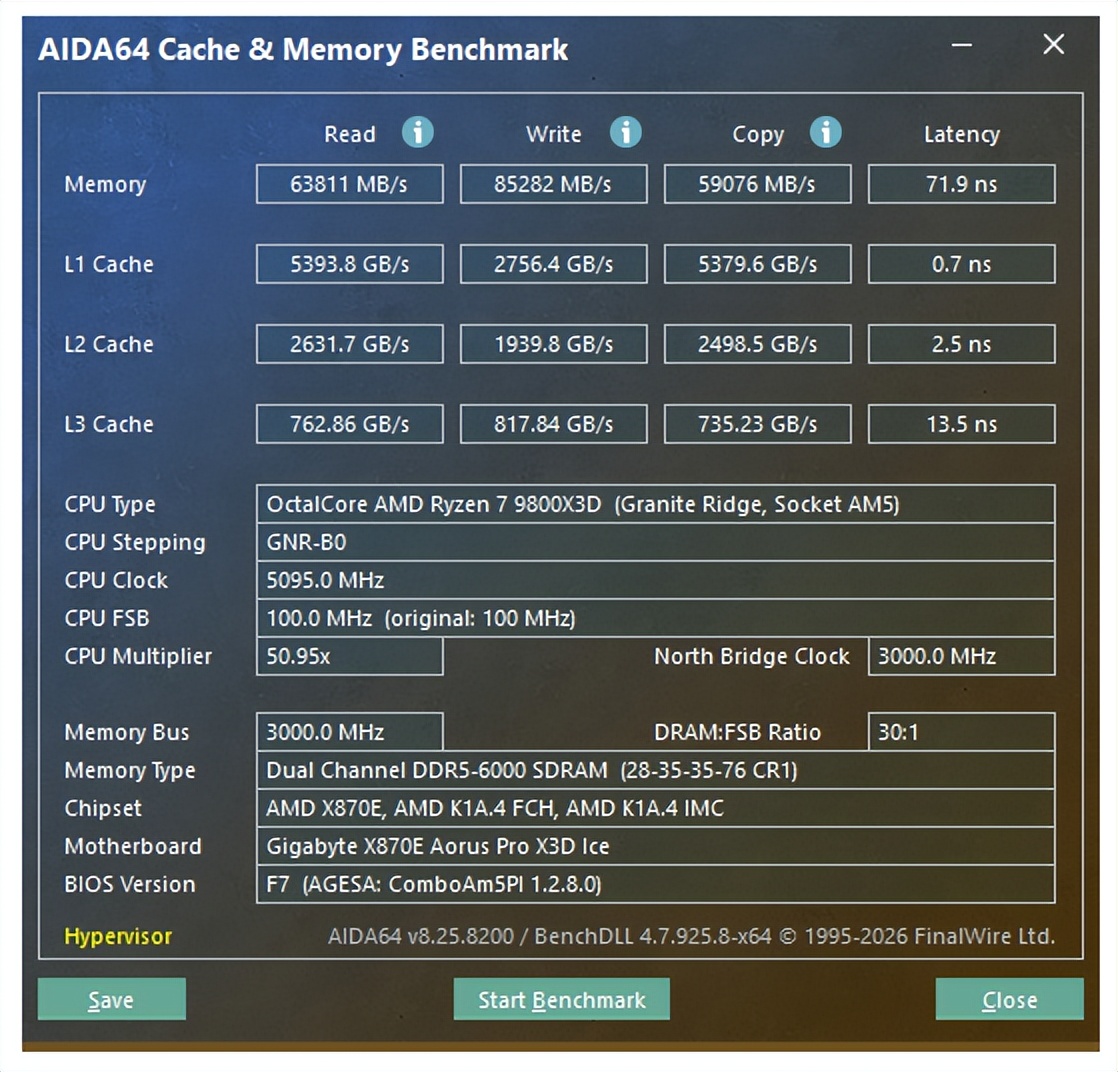This screenshot has width=1118, height=1072.
Task: Close the window with the X icon
Action: pos(1053,44)
